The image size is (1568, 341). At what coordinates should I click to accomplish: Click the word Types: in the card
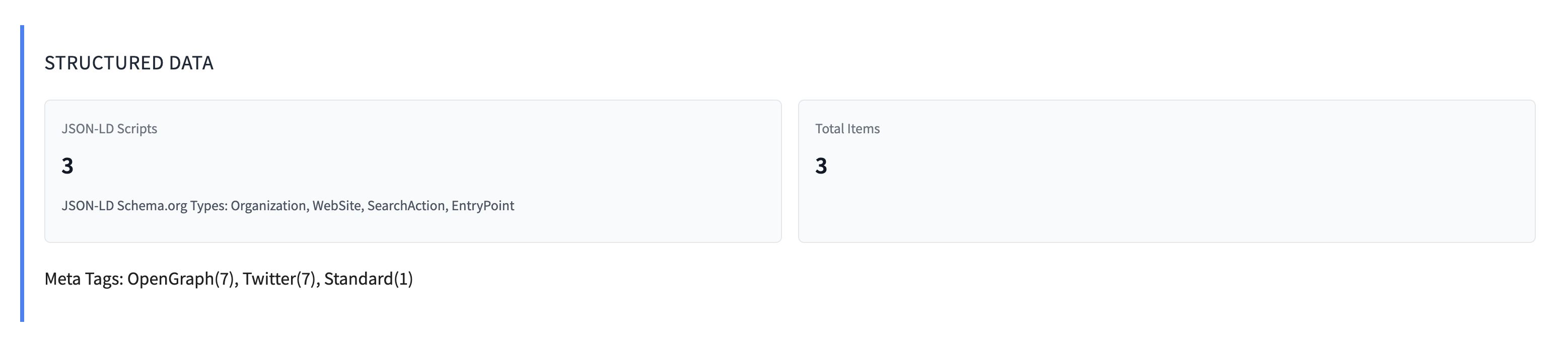coord(209,206)
